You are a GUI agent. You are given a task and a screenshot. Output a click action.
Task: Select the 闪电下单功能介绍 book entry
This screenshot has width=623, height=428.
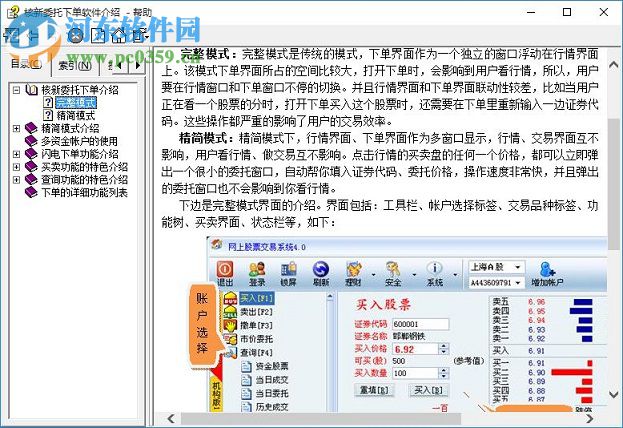click(x=80, y=154)
